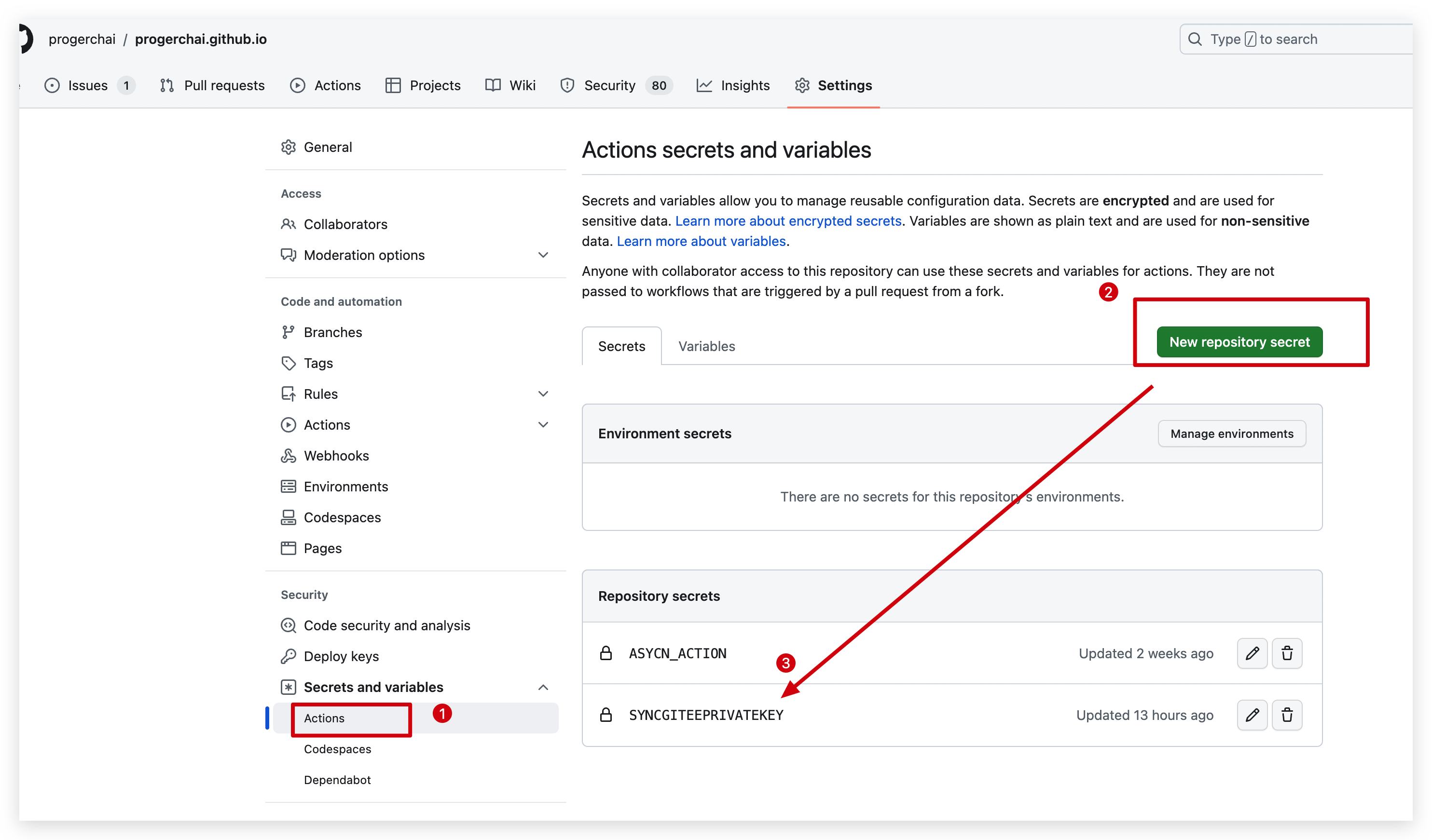Click the Collaborators people icon
This screenshot has width=1432, height=840.
tap(288, 224)
